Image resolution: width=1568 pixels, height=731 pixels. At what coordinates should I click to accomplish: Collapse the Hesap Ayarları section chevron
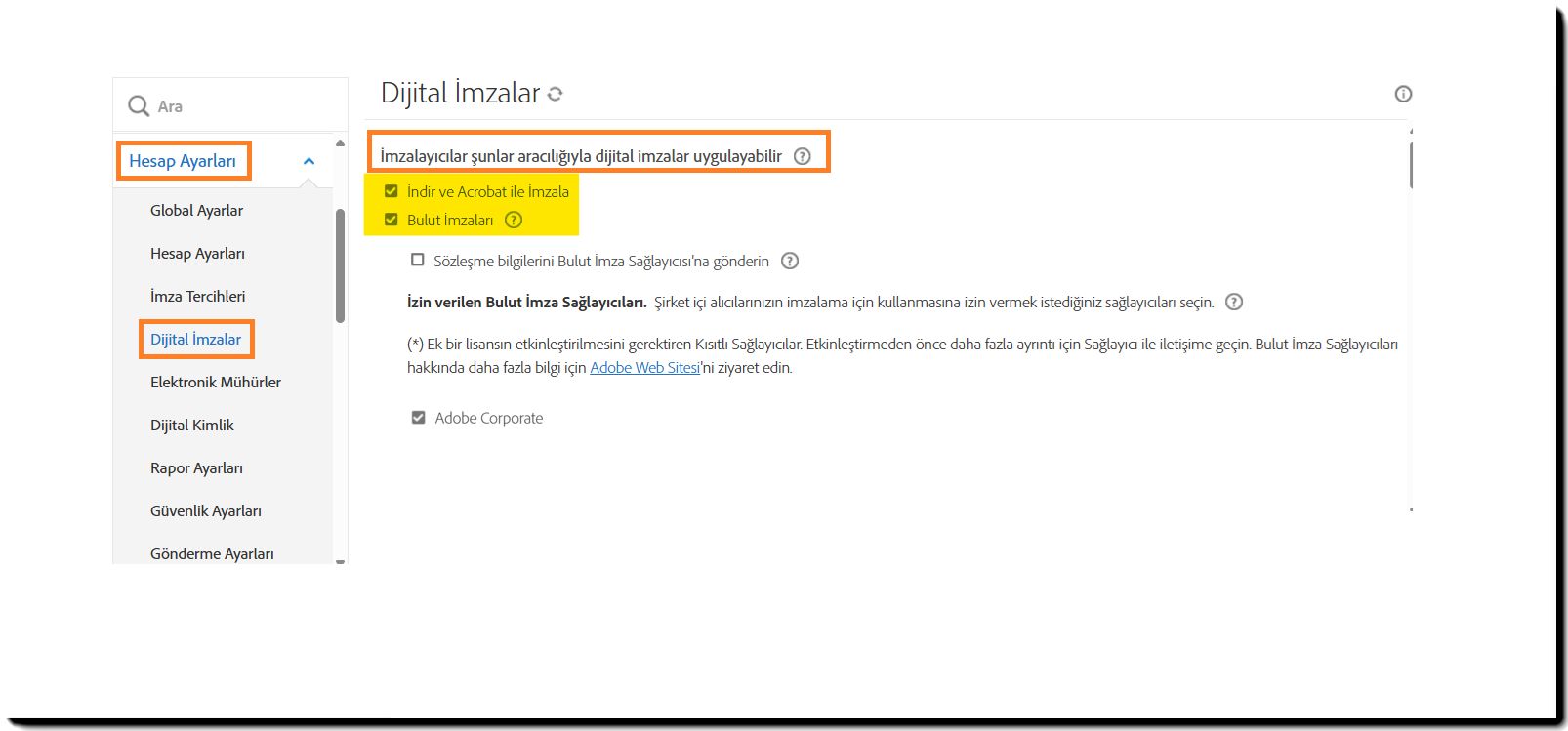[x=309, y=161]
